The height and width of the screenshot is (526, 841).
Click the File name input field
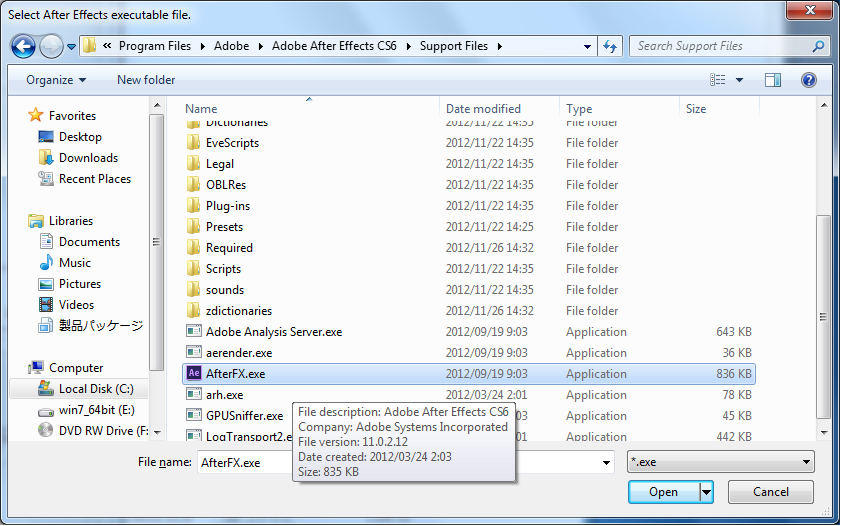405,462
